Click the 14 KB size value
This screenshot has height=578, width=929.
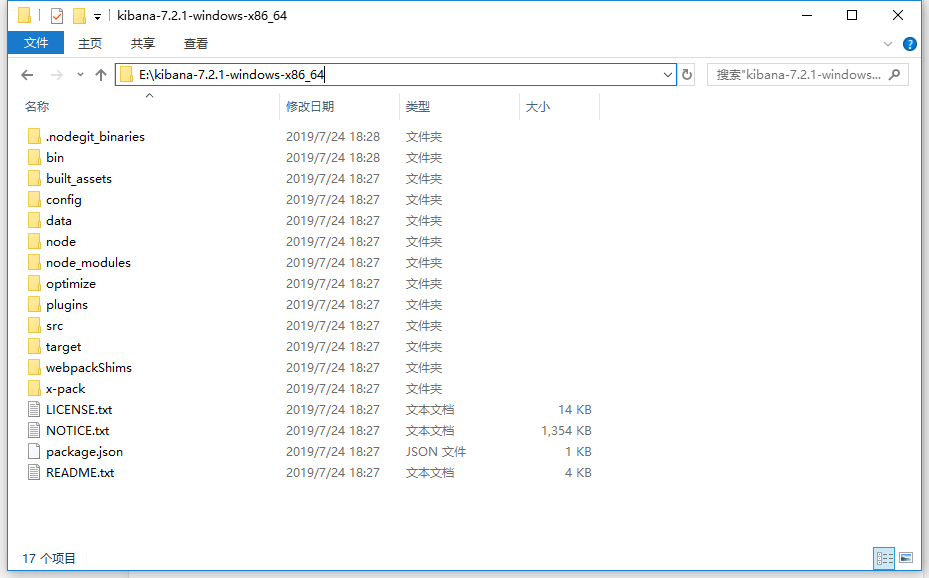click(x=575, y=410)
